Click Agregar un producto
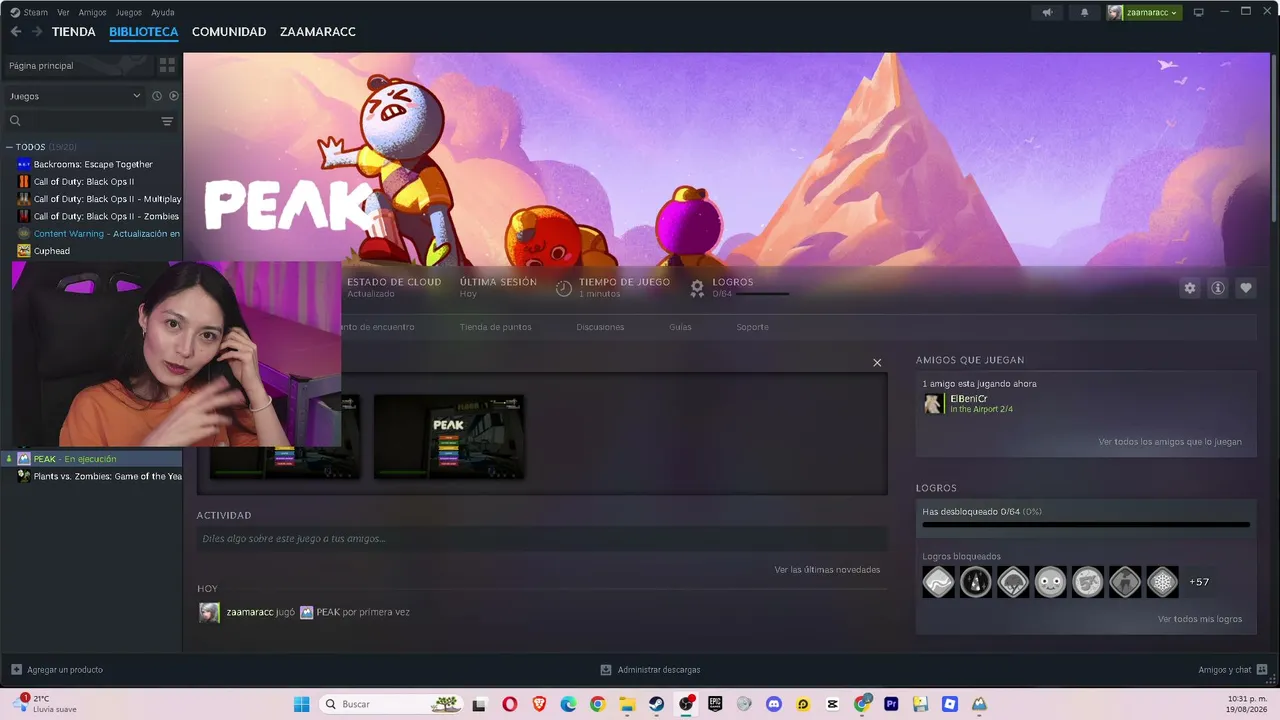 57,670
